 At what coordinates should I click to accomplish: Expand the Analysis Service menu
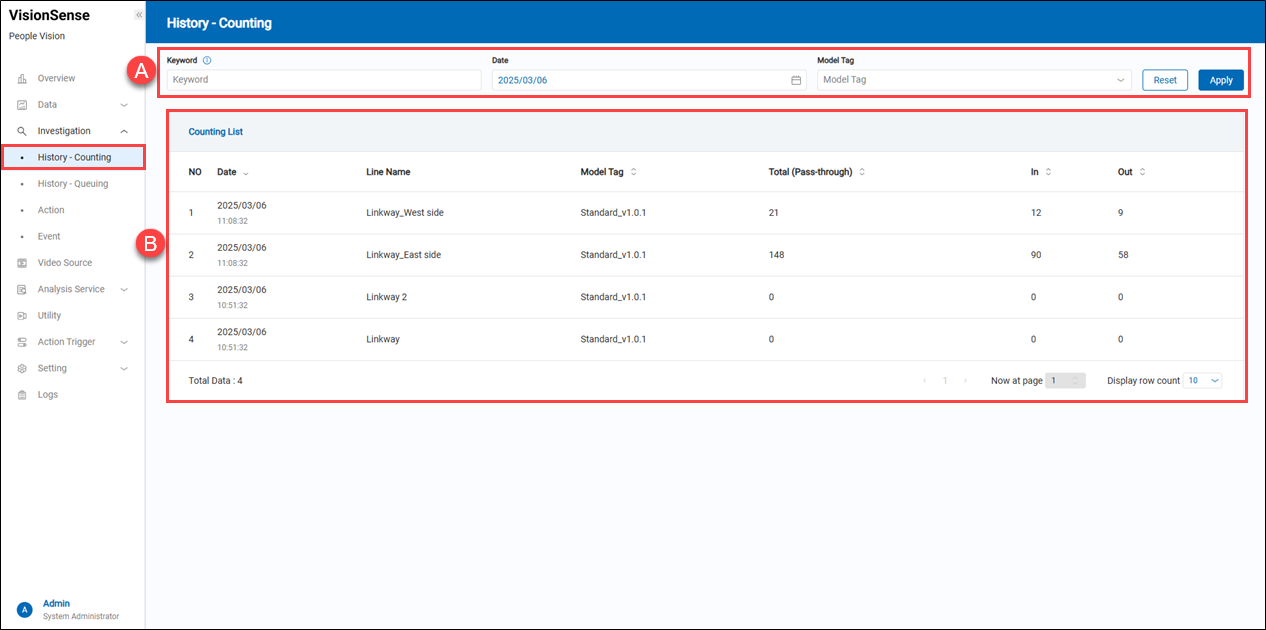(x=70, y=289)
